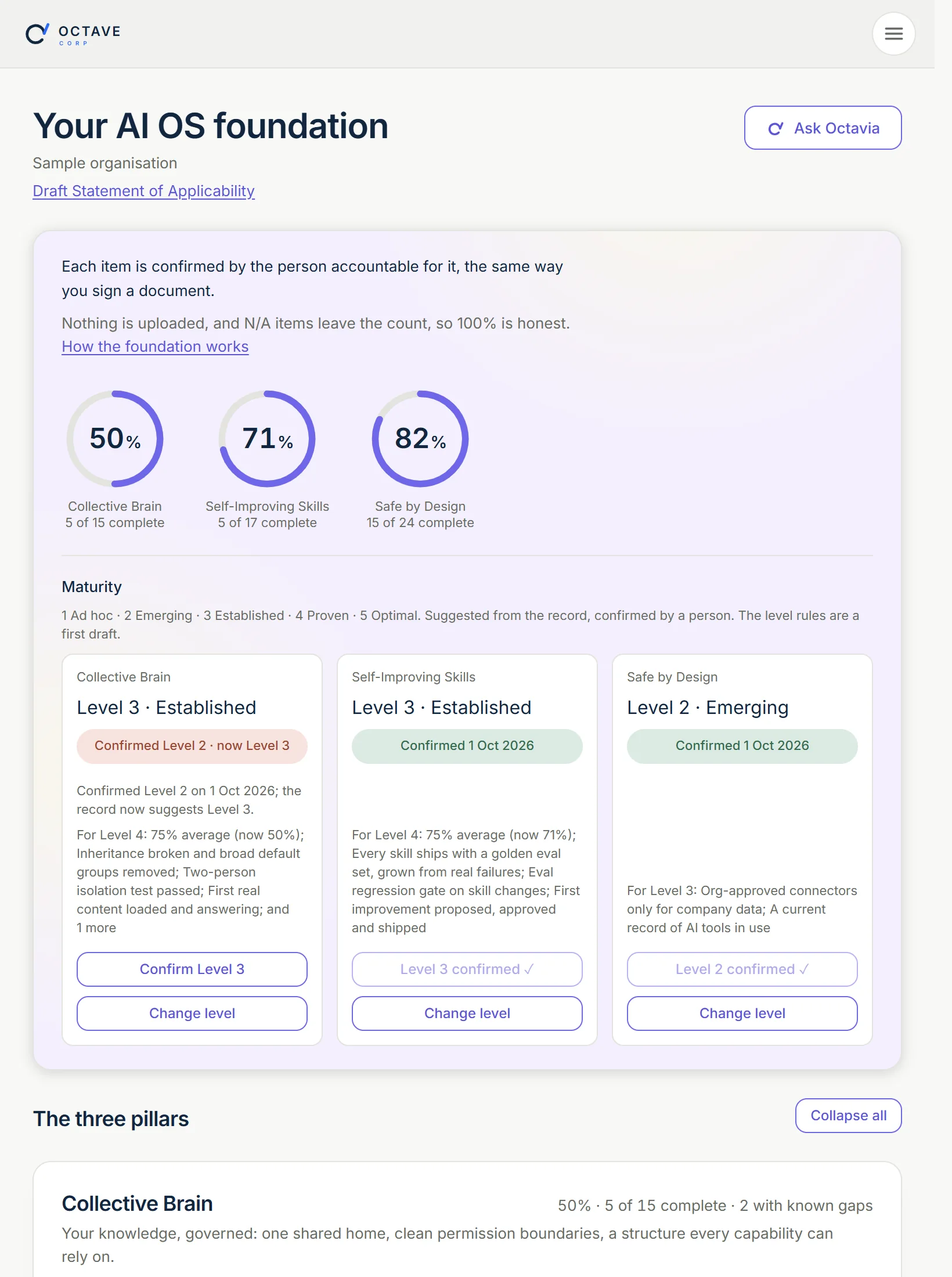
Task: Click Level 3 confirmed checkmark button
Action: [x=467, y=969]
